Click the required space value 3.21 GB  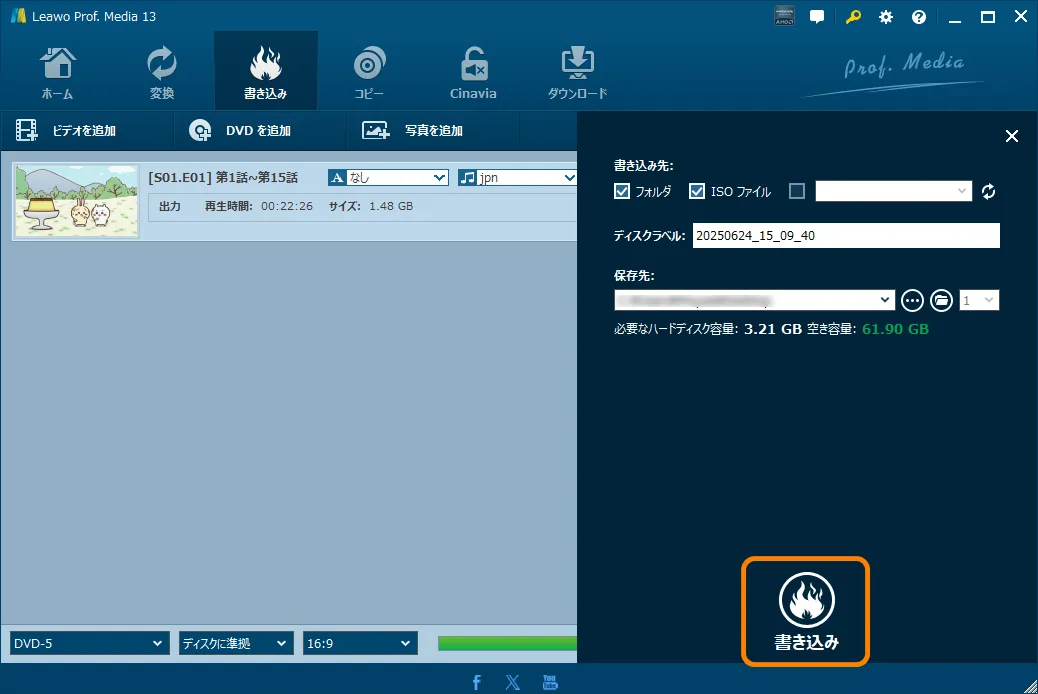tap(773, 329)
